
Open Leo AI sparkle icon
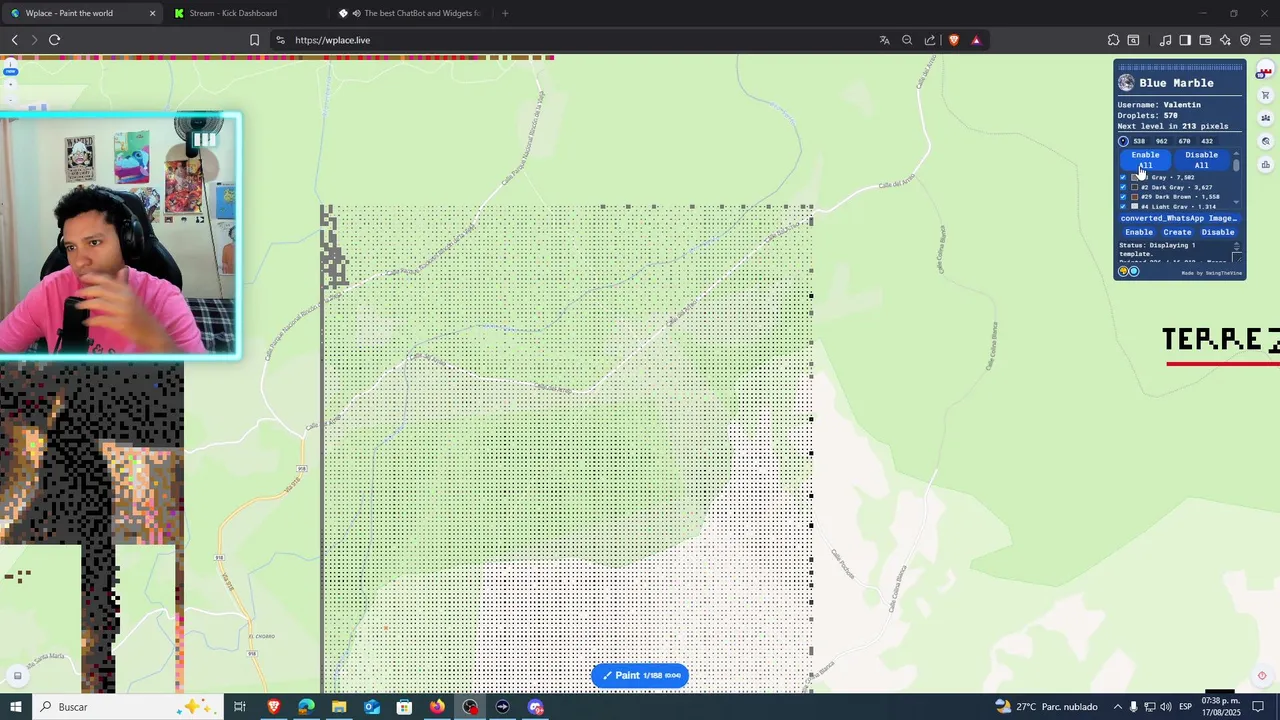click(1225, 40)
